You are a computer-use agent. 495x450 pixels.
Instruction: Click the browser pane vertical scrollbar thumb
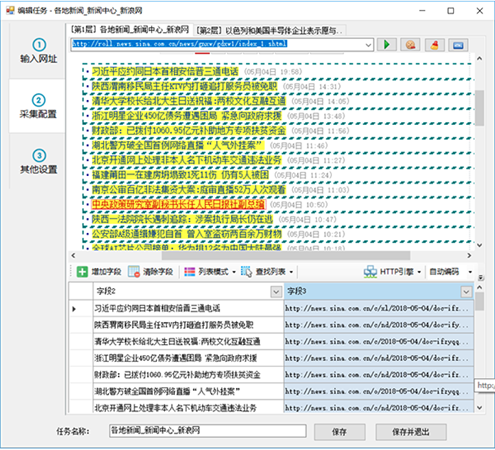point(479,108)
